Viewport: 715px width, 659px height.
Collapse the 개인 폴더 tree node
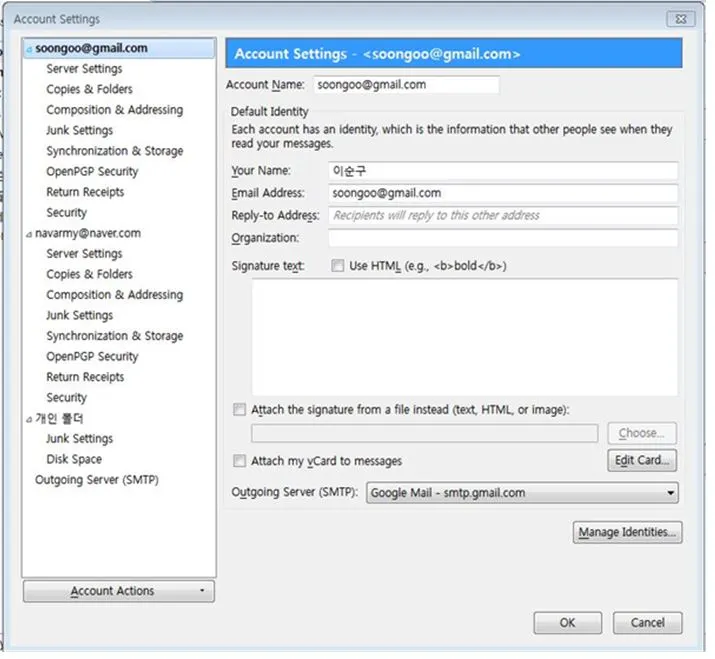[29, 419]
